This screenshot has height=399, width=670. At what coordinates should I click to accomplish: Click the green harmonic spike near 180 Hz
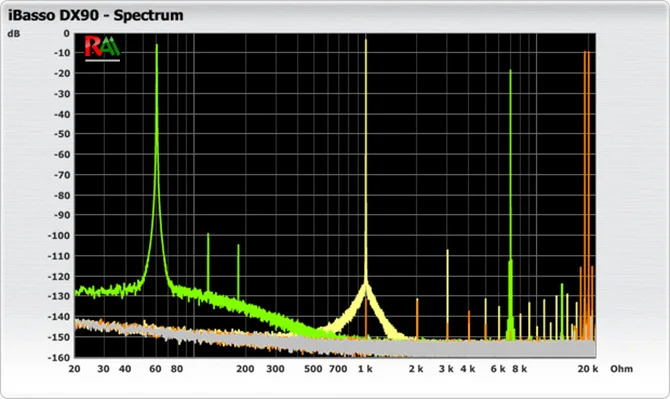coord(238,271)
